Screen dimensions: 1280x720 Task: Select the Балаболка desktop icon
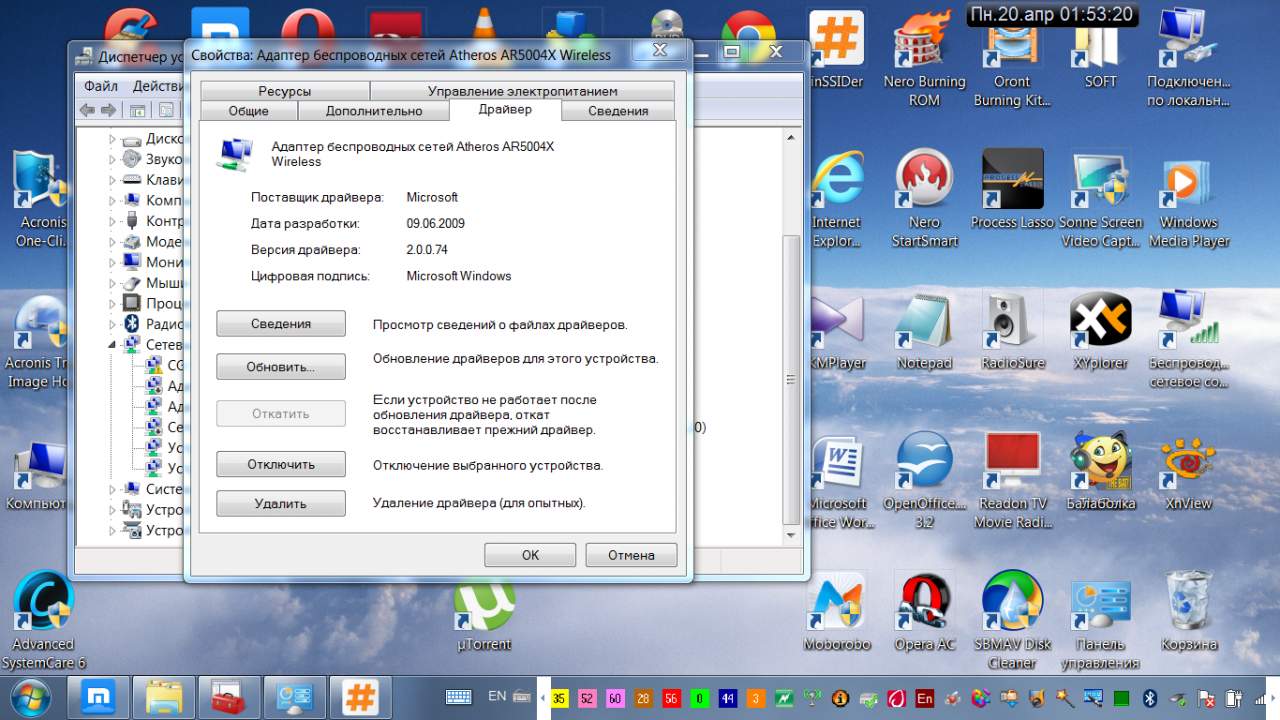(x=1100, y=472)
